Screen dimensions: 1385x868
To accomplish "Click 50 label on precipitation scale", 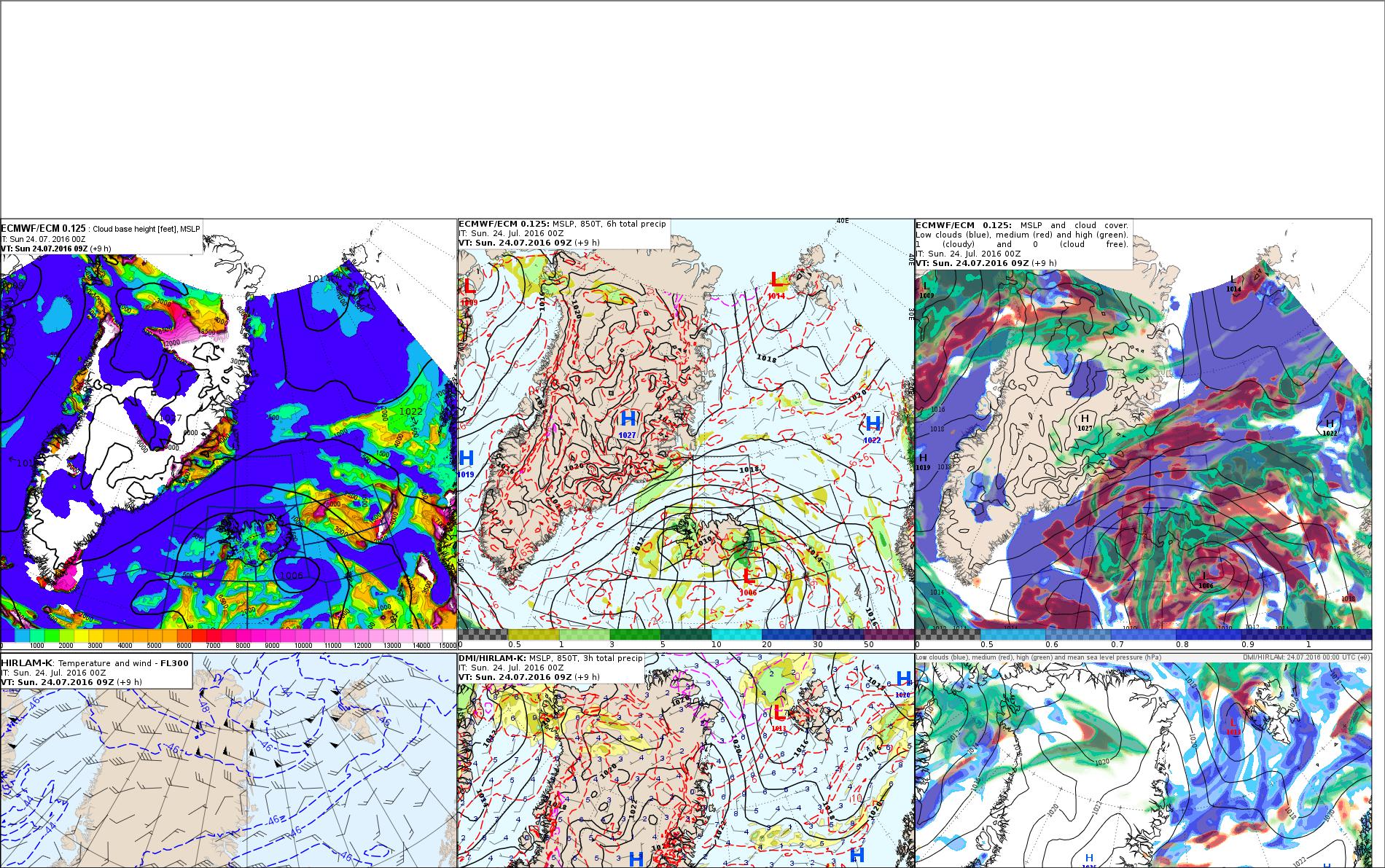I will coord(868,644).
